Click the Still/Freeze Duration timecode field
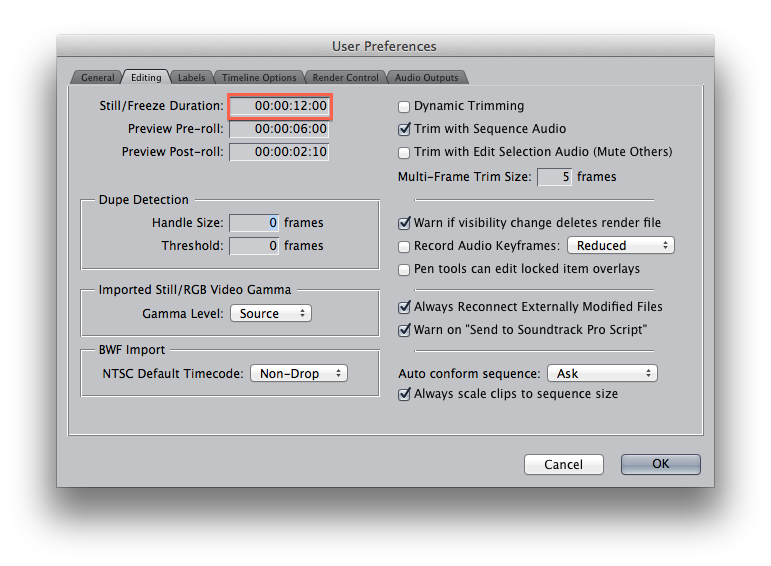Viewport: 771px width, 566px height. coord(280,105)
